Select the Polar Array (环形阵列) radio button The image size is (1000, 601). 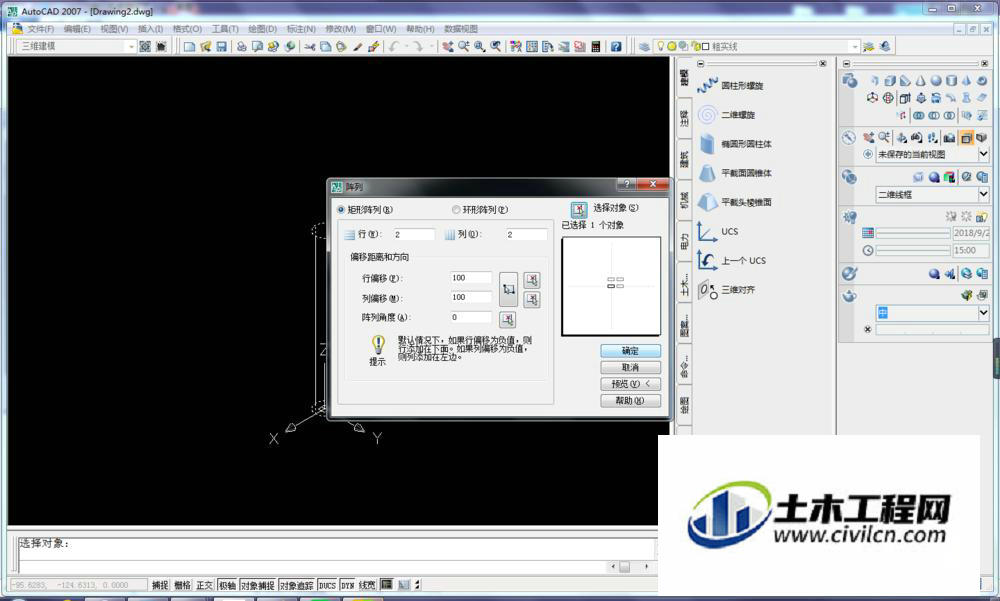pyautogui.click(x=456, y=210)
